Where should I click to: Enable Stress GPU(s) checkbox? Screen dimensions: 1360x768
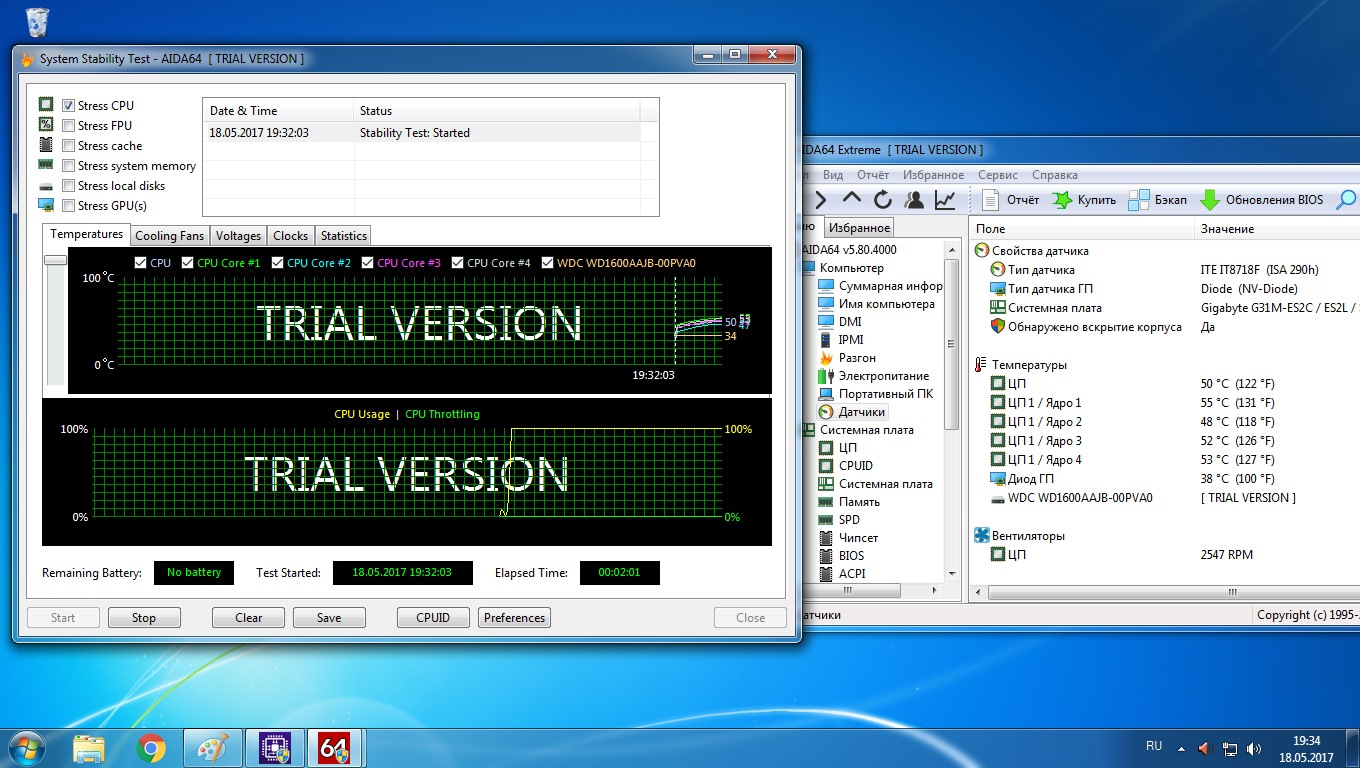[x=69, y=206]
